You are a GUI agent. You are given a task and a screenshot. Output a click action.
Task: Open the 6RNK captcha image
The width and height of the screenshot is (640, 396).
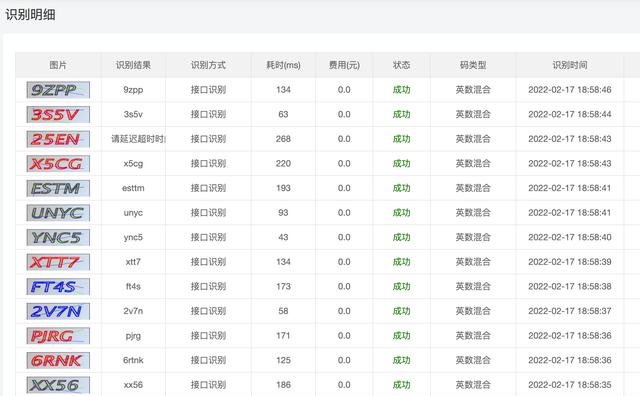click(x=58, y=360)
